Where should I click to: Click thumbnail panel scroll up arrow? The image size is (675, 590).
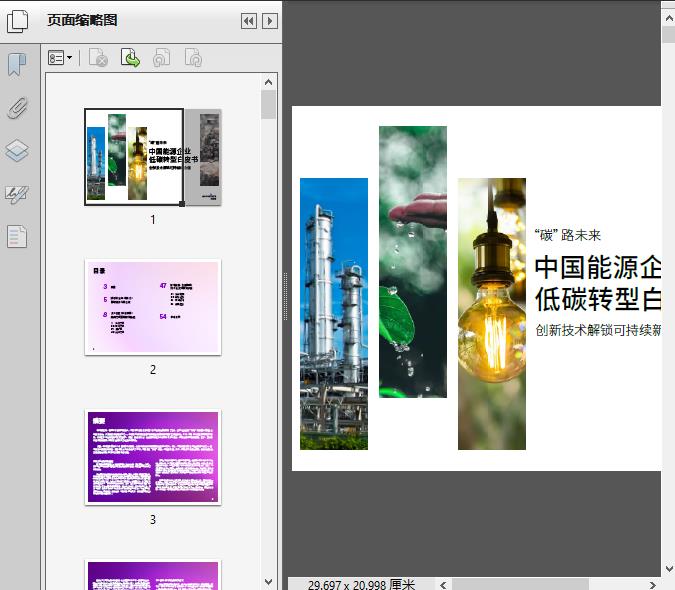(x=269, y=82)
